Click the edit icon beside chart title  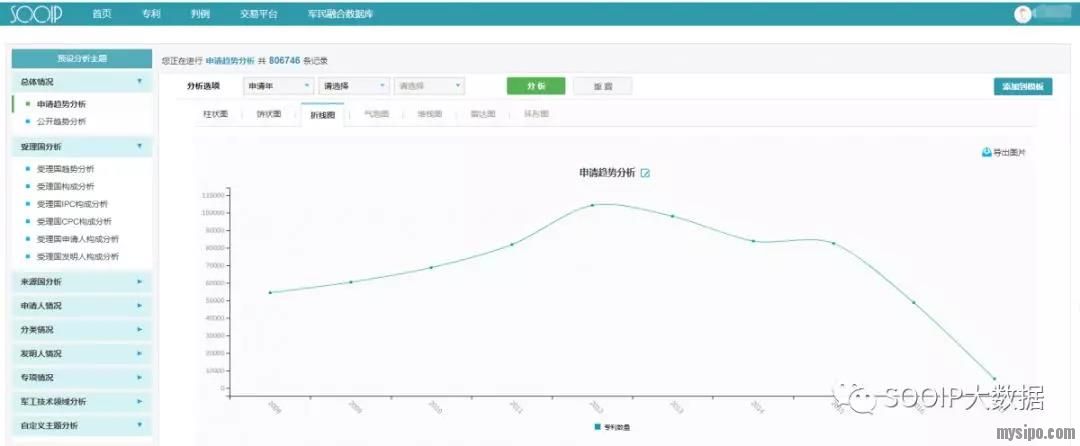[645, 173]
